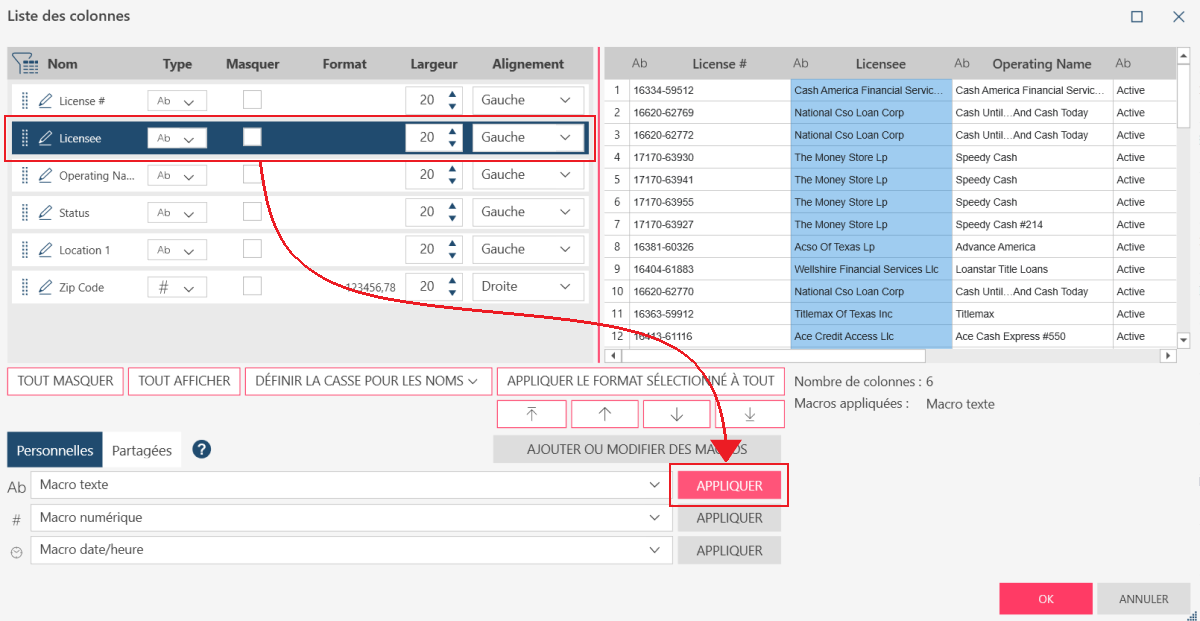
Task: Click the move-down arrow button
Action: pos(676,414)
